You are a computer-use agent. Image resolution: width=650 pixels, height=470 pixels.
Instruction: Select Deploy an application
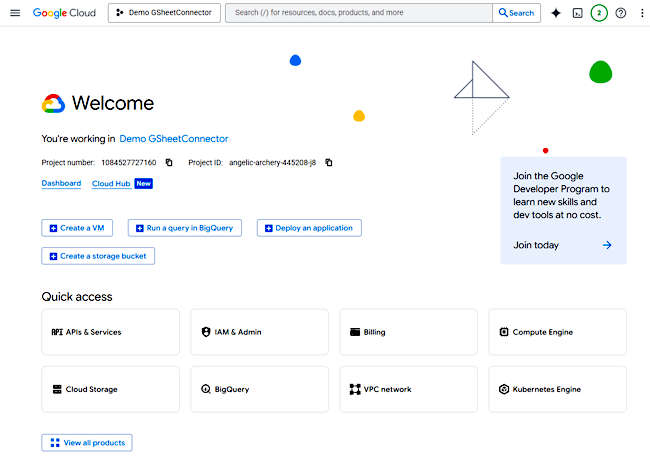click(x=309, y=228)
